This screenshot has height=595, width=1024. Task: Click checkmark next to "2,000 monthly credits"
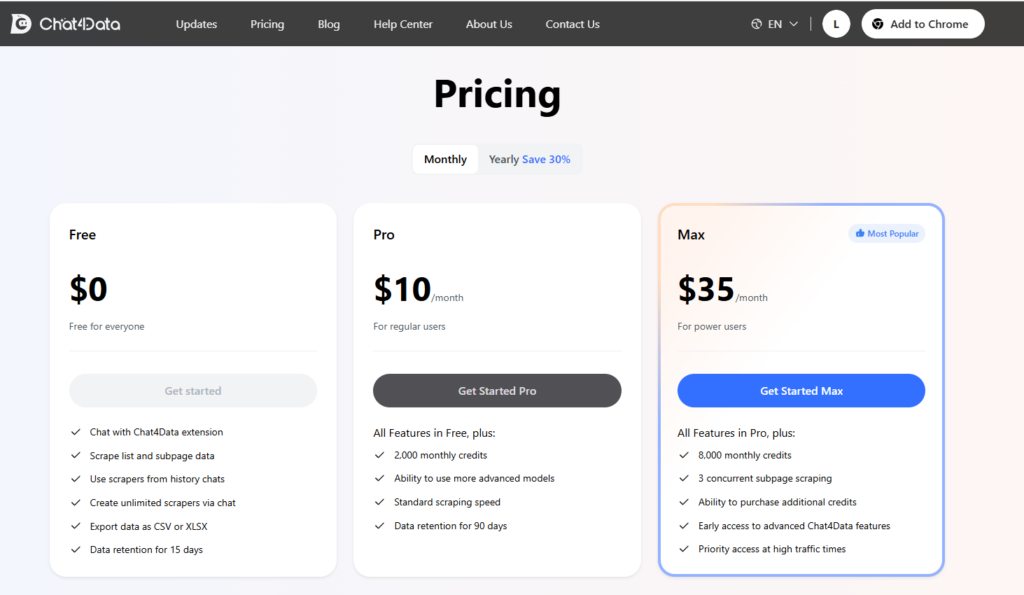pos(379,455)
